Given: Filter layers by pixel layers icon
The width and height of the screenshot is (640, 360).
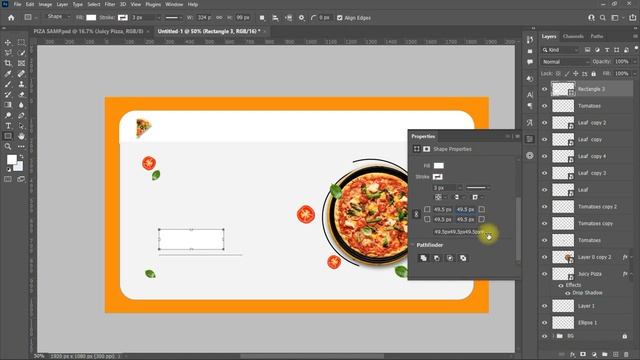Looking at the screenshot, I should pos(587,50).
